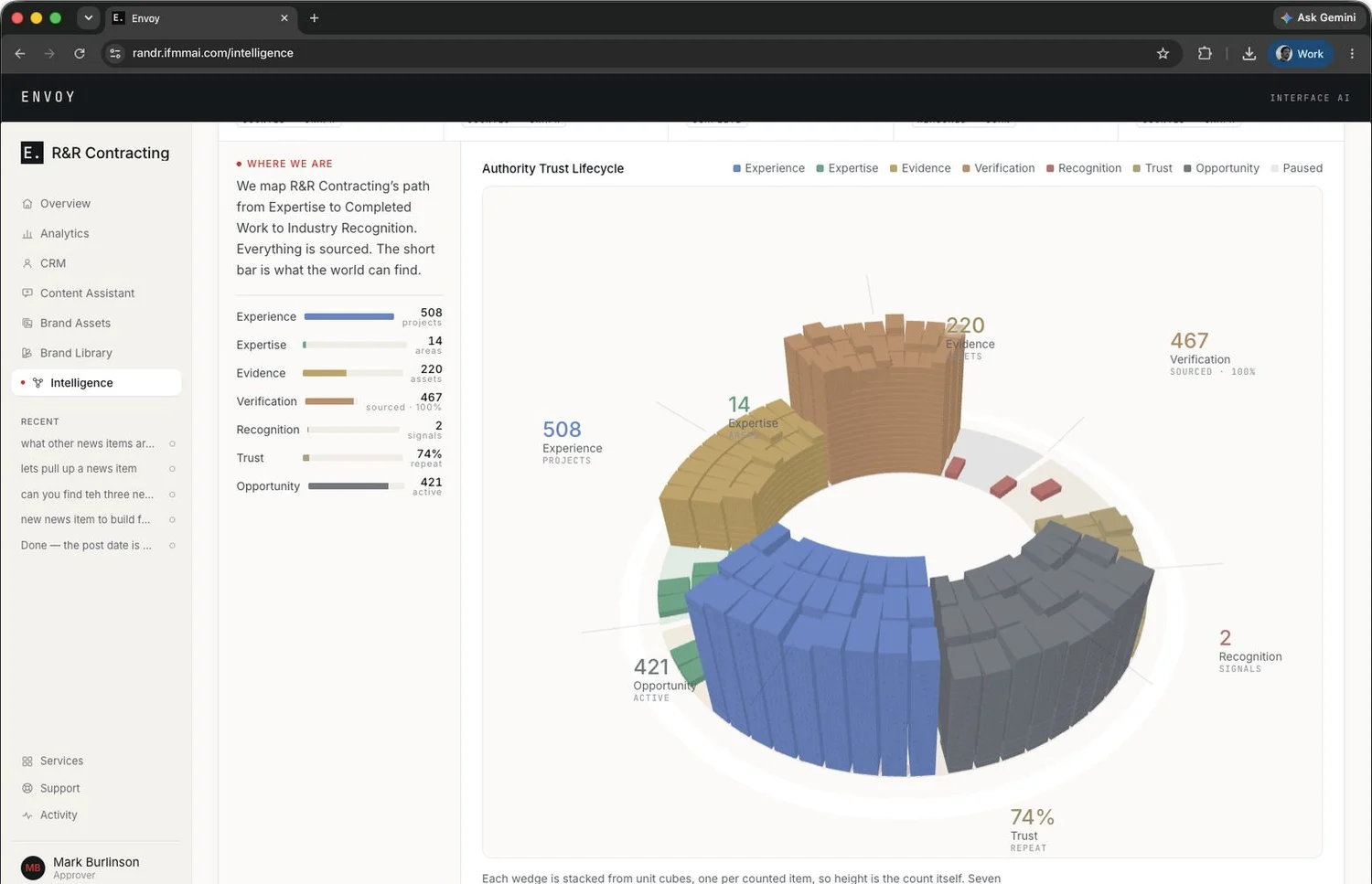Screen dimensions: 1372x884
Task: Click the Intelligence node icon
Action: [38, 383]
